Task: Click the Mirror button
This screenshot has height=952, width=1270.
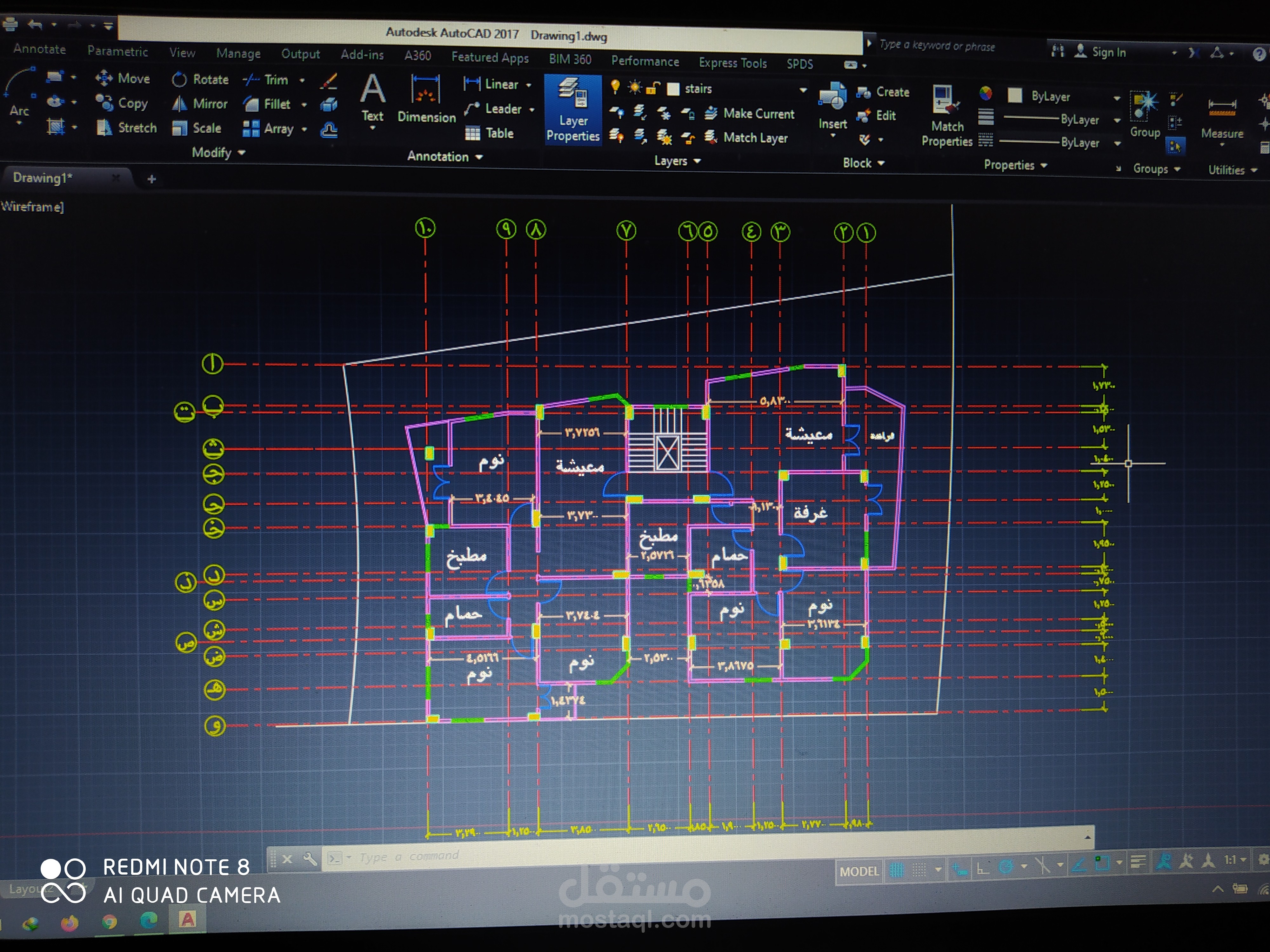Action: pyautogui.click(x=200, y=104)
